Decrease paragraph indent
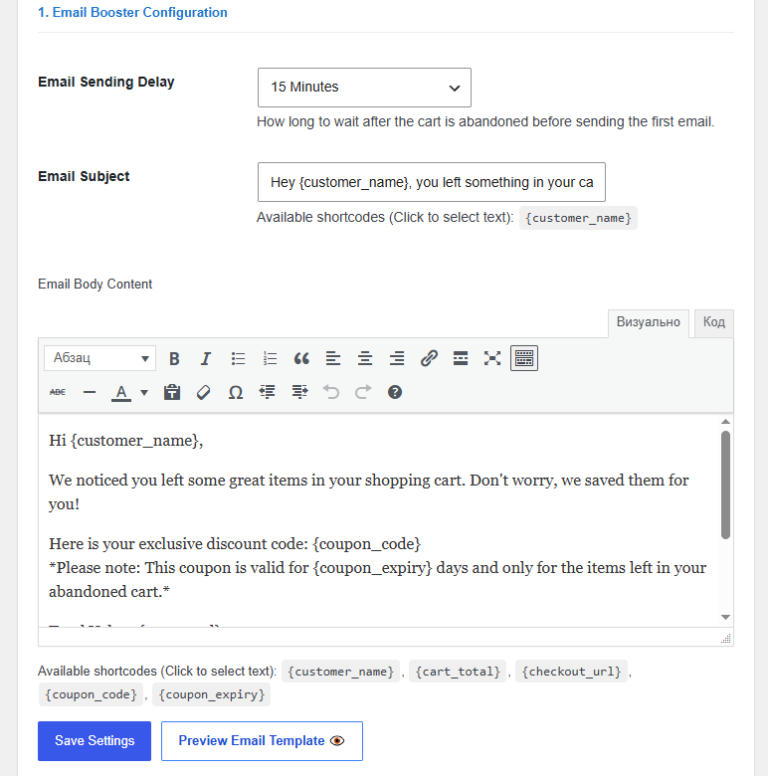 point(267,392)
